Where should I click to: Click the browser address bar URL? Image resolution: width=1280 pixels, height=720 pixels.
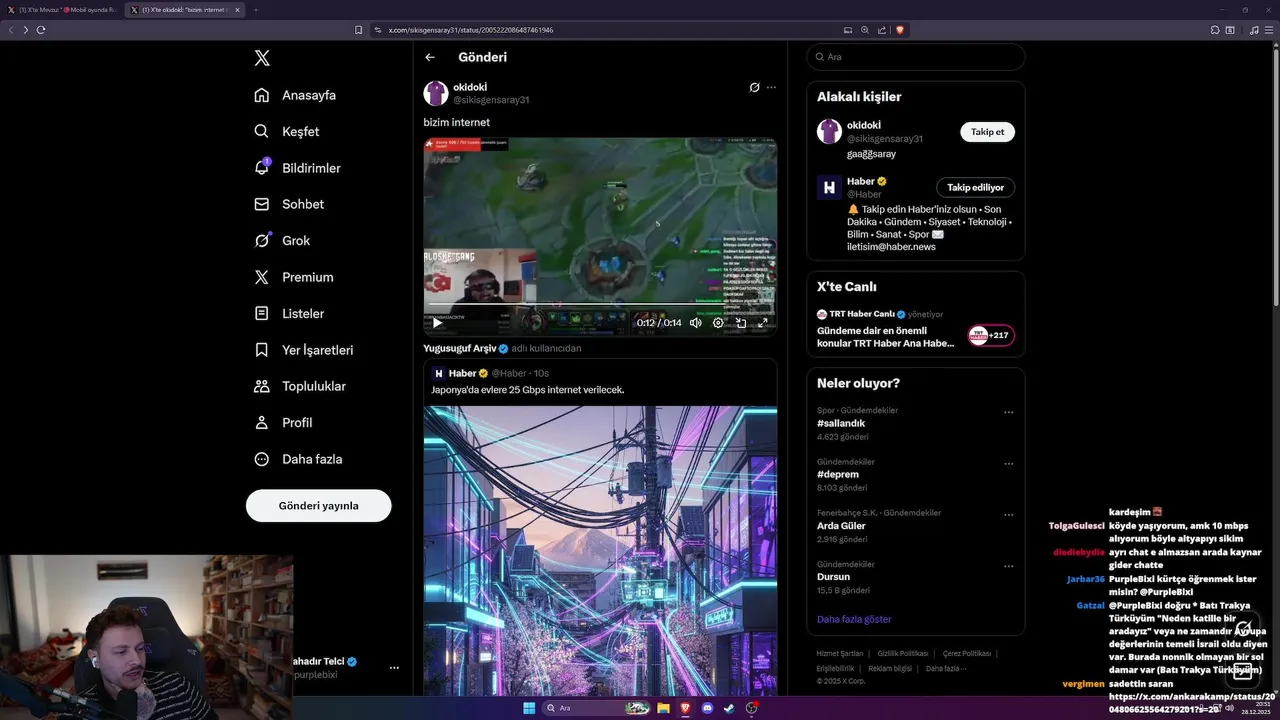coord(470,30)
